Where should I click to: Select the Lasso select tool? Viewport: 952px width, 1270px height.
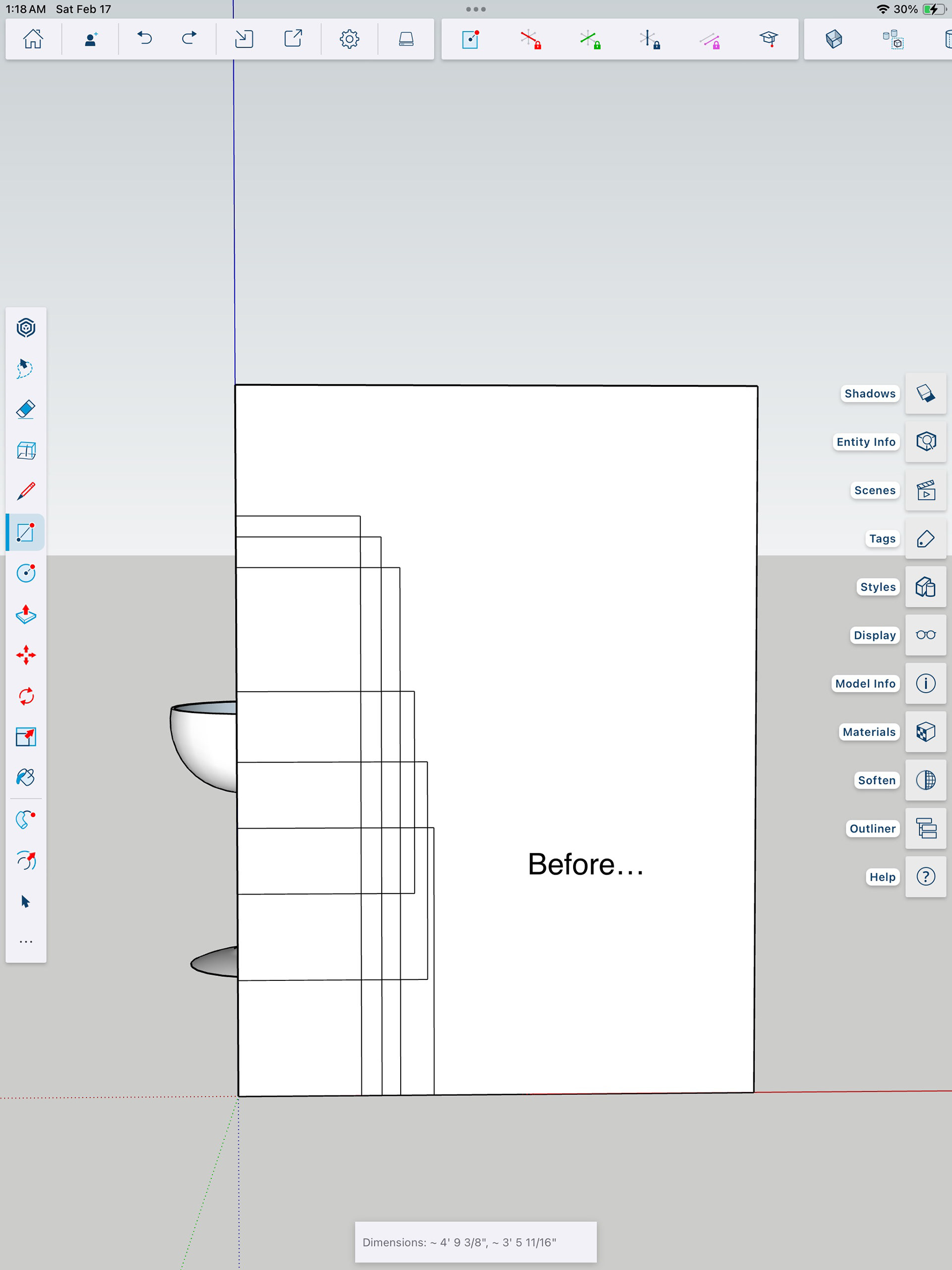tap(25, 368)
